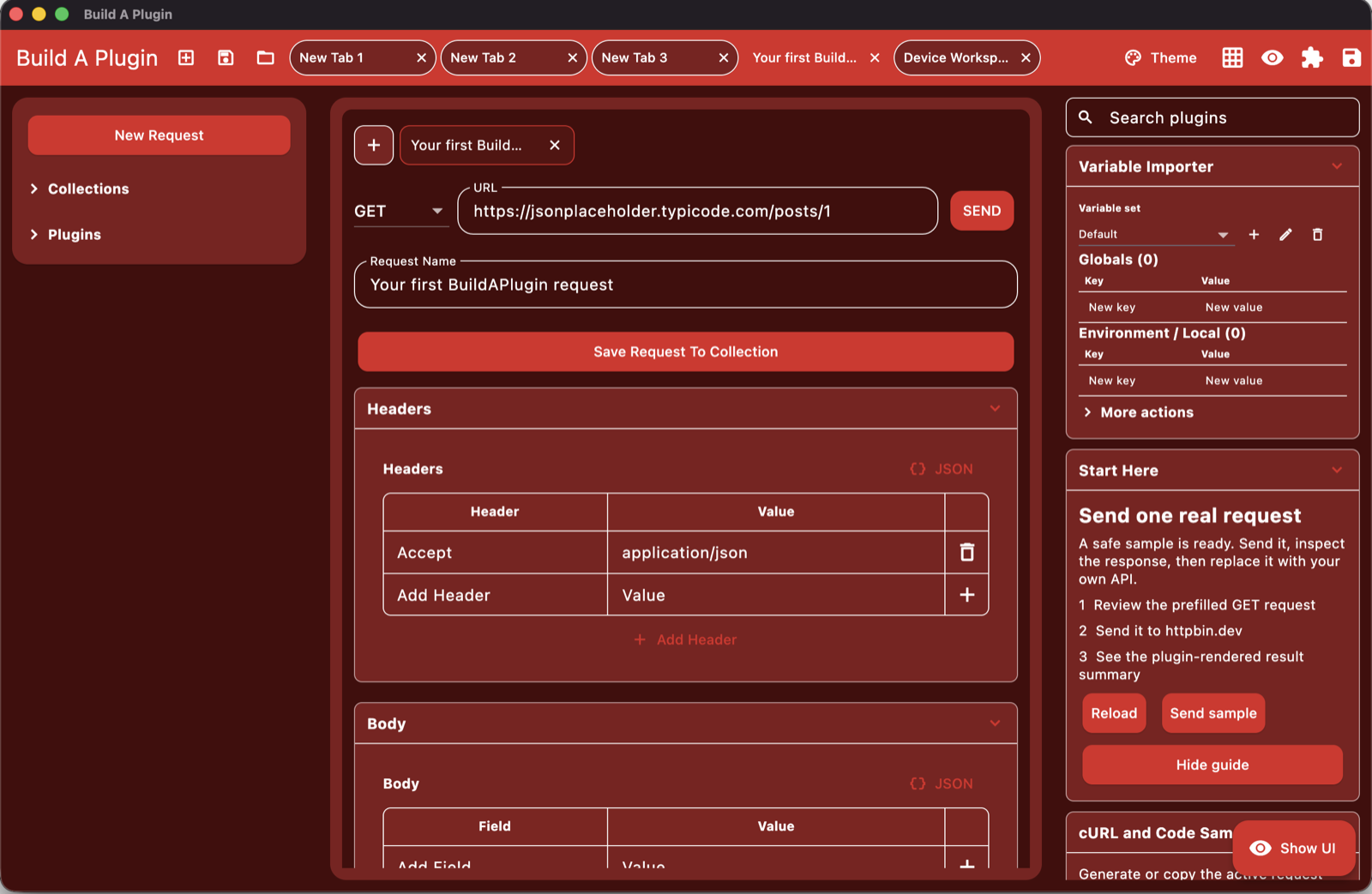
Task: Open the folder icon in the top toolbar
Action: point(266,57)
